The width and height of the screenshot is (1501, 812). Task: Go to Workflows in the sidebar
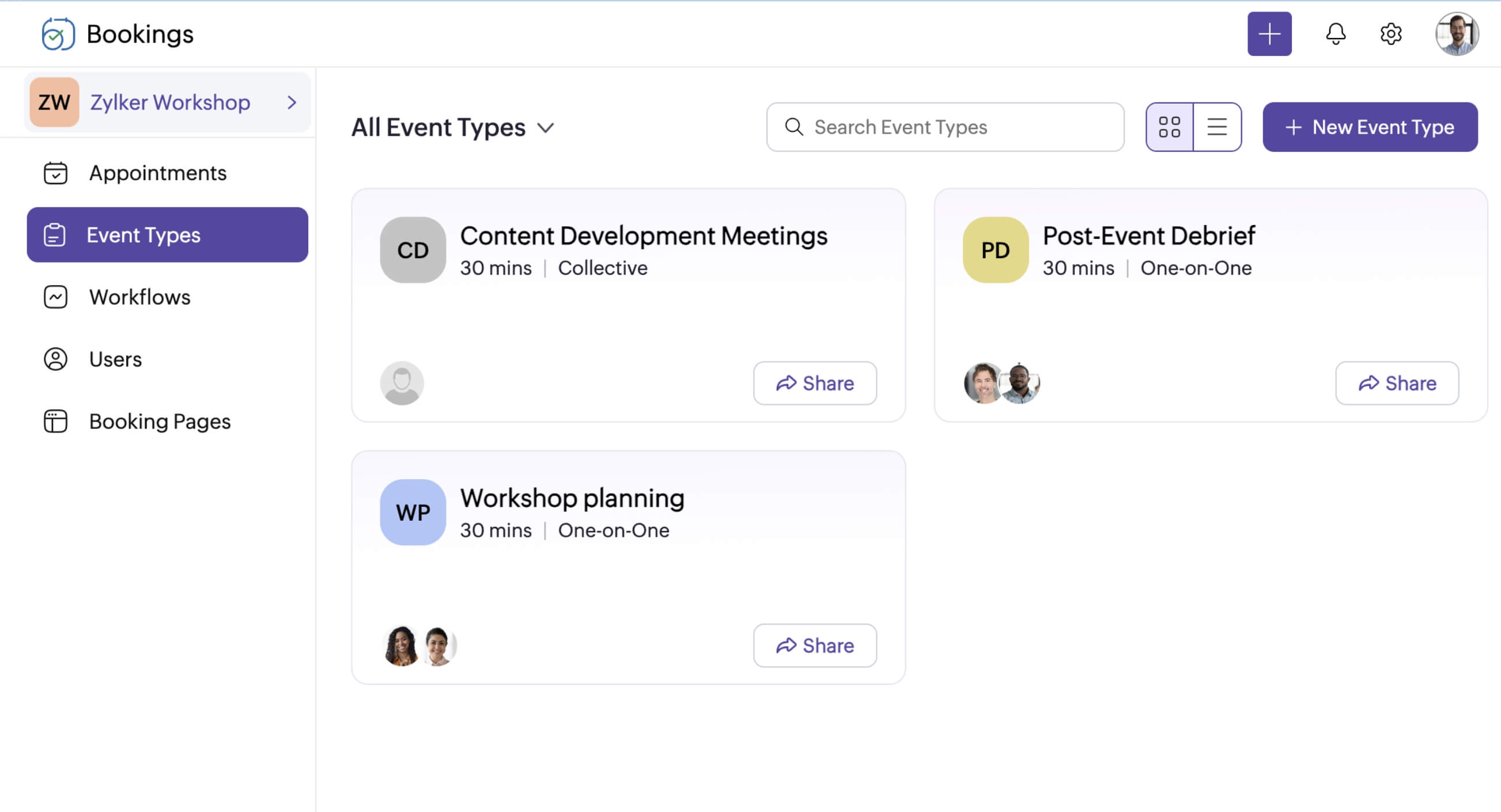tap(139, 297)
